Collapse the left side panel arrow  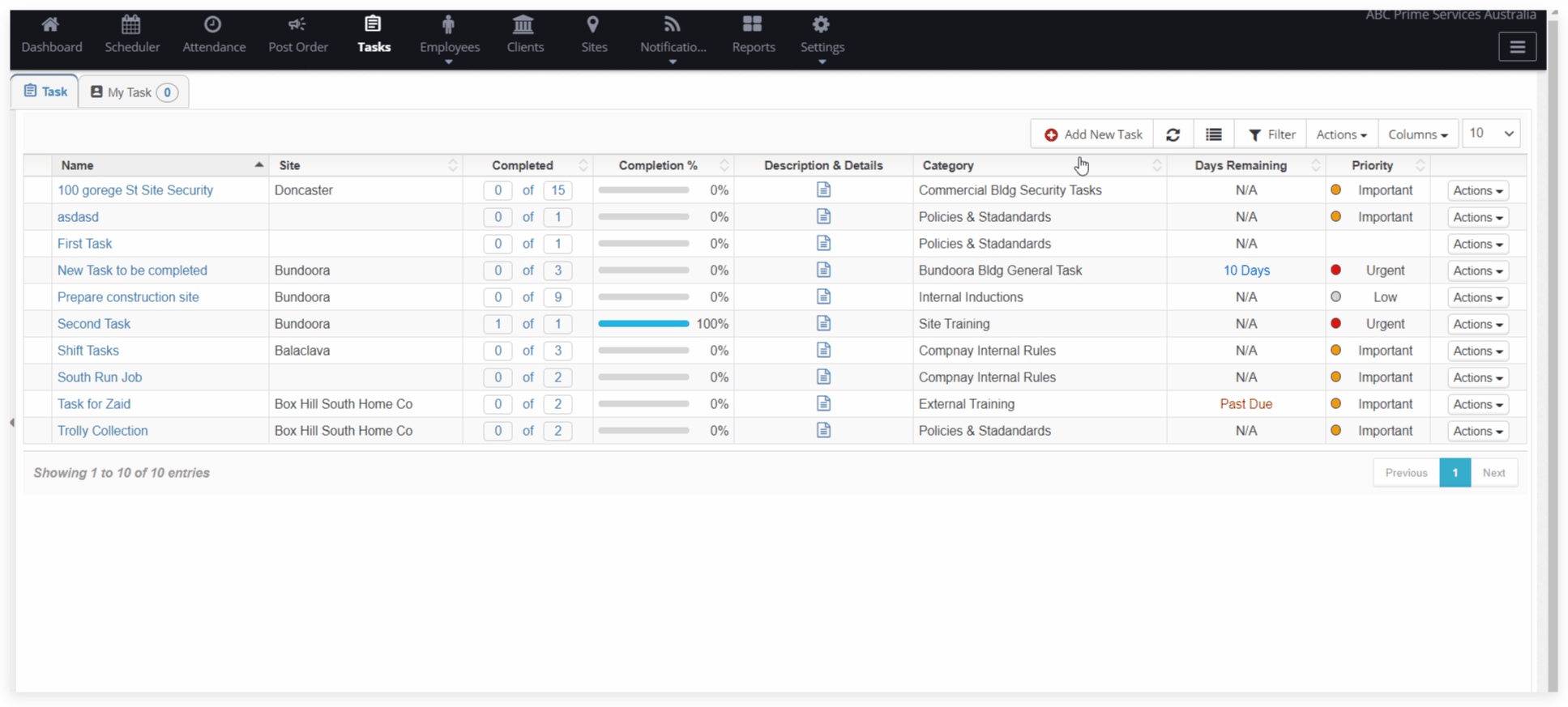tap(12, 422)
